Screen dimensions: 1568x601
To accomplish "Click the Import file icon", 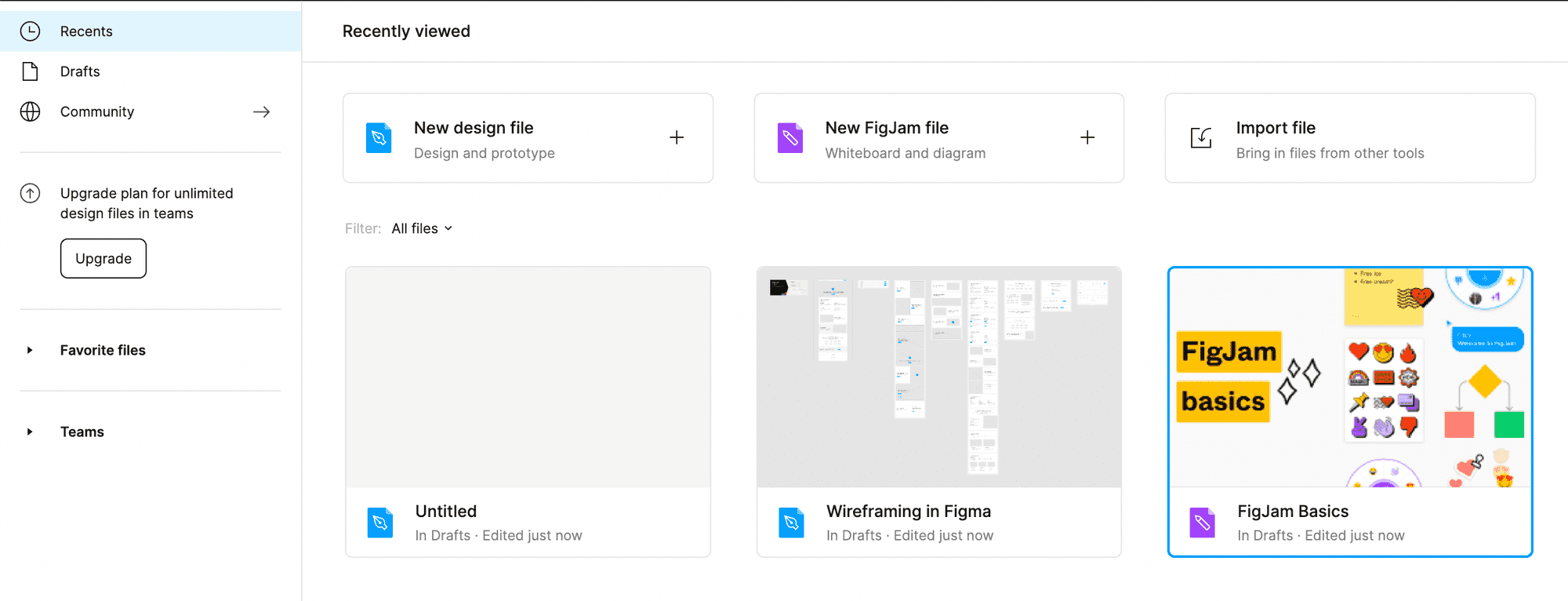I will click(x=1201, y=138).
